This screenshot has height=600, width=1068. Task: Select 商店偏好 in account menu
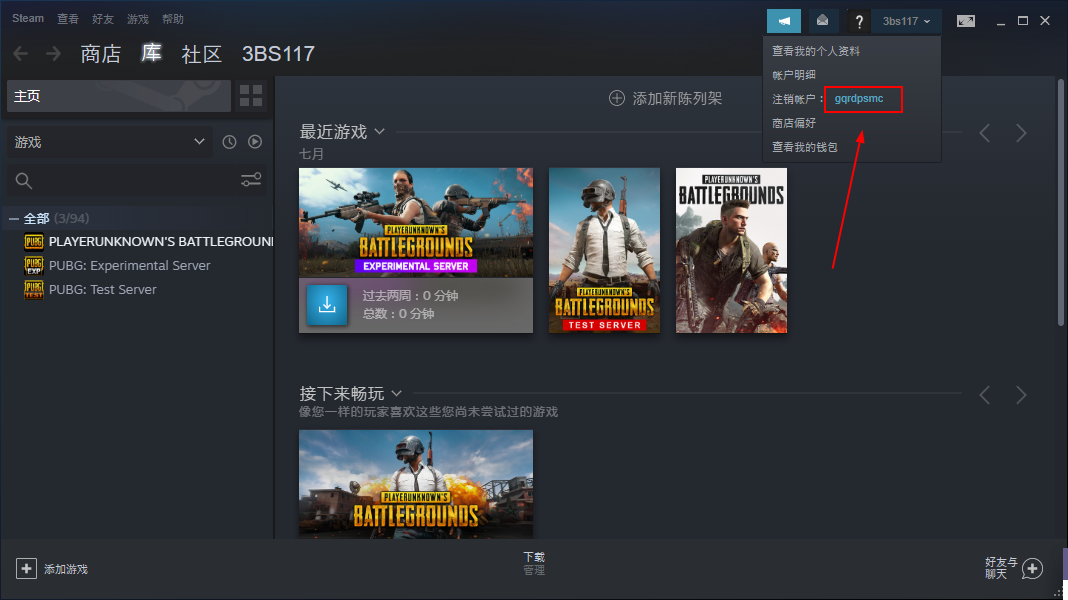click(794, 123)
